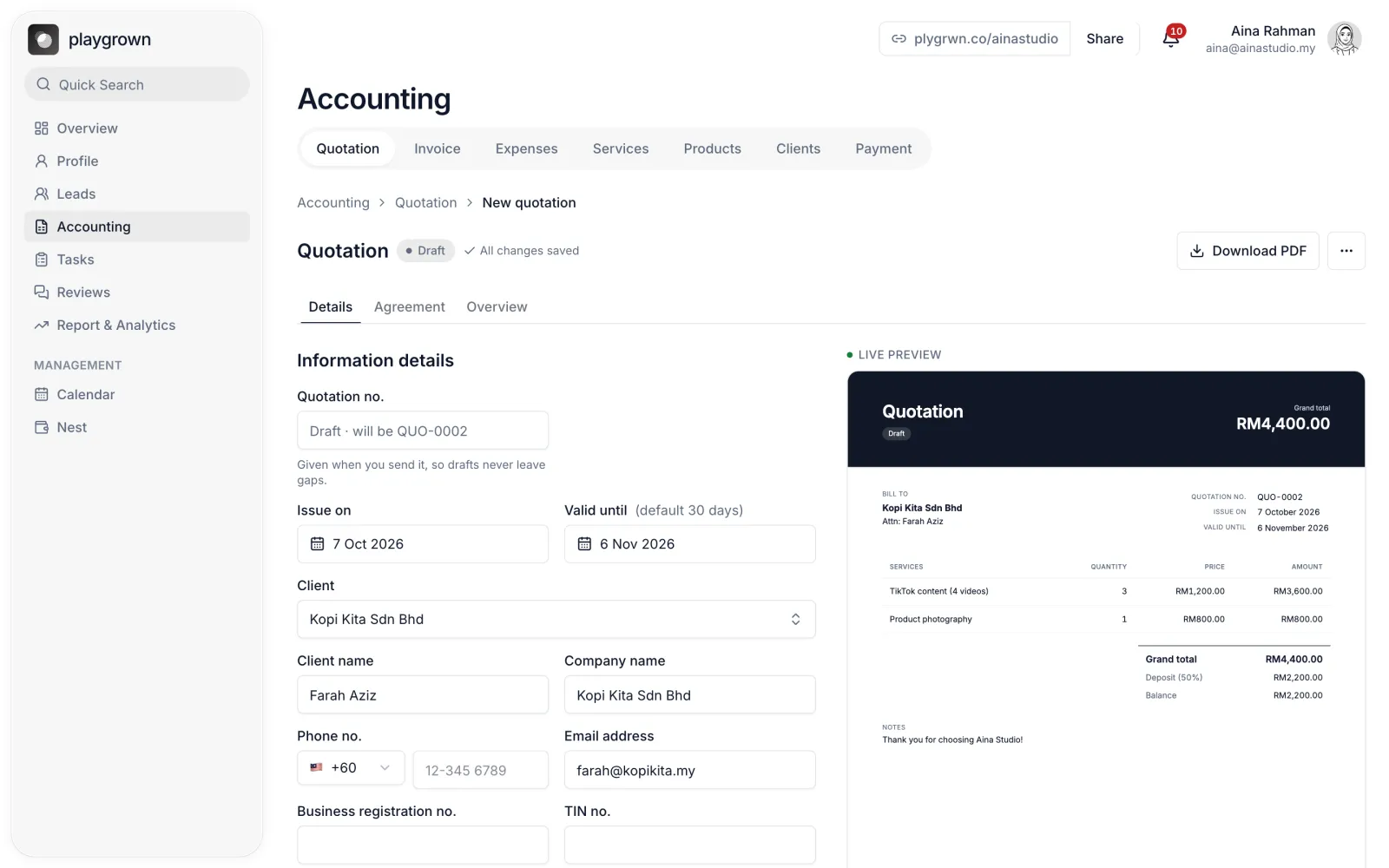Viewport: 1389px width, 868px height.
Task: Open the Services tab
Action: pyautogui.click(x=621, y=149)
